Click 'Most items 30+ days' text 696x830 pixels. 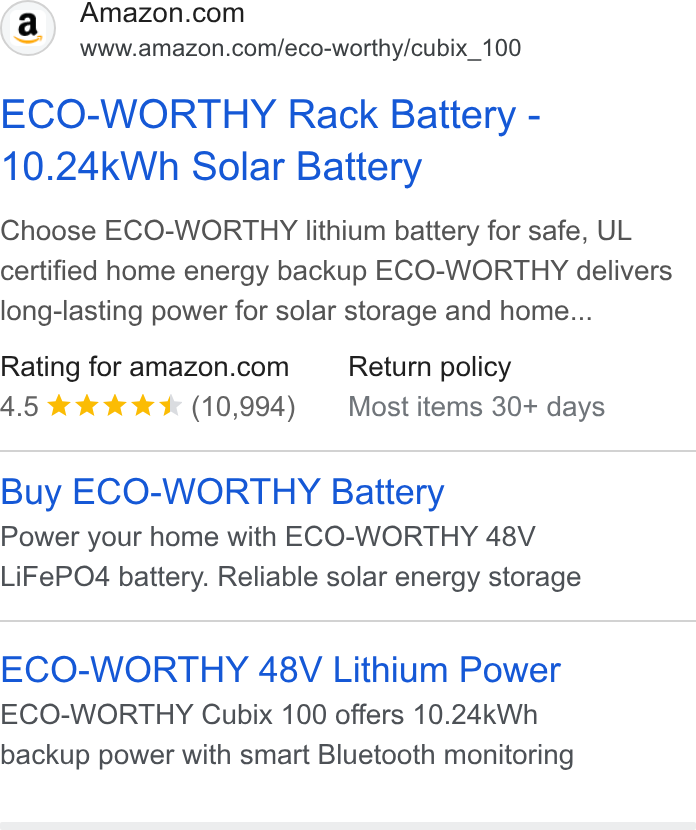[x=476, y=407]
